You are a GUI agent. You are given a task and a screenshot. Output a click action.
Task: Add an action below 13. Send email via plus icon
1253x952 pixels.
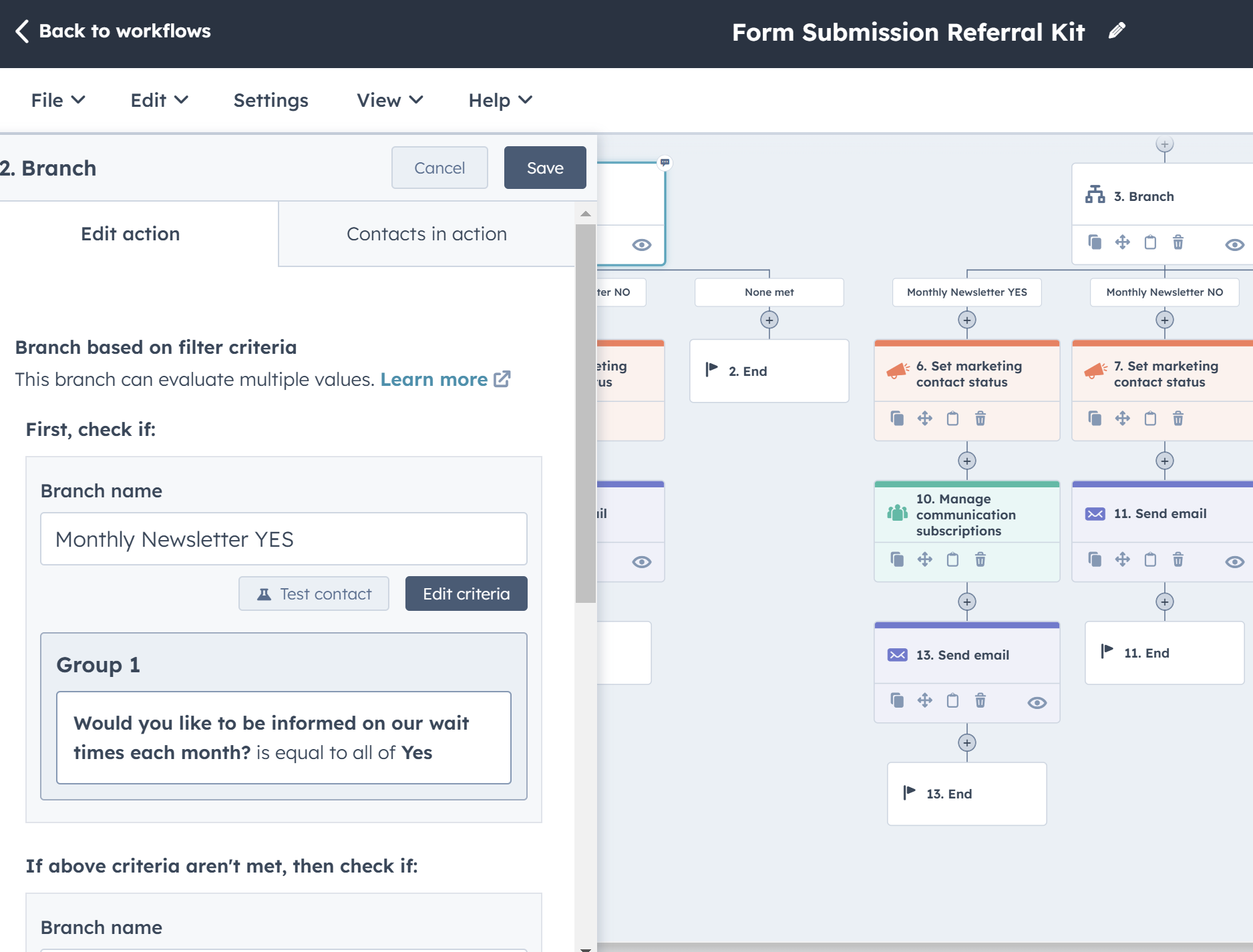point(966,741)
